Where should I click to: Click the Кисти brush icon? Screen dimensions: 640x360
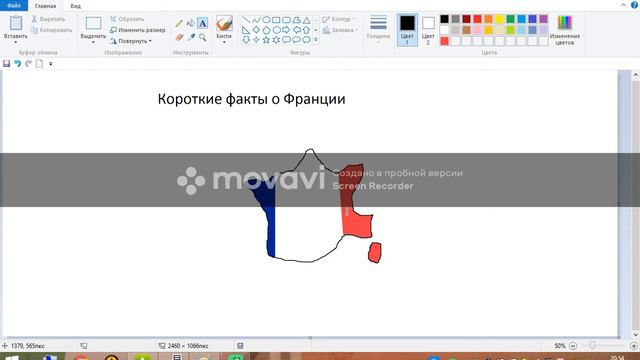pyautogui.click(x=224, y=23)
